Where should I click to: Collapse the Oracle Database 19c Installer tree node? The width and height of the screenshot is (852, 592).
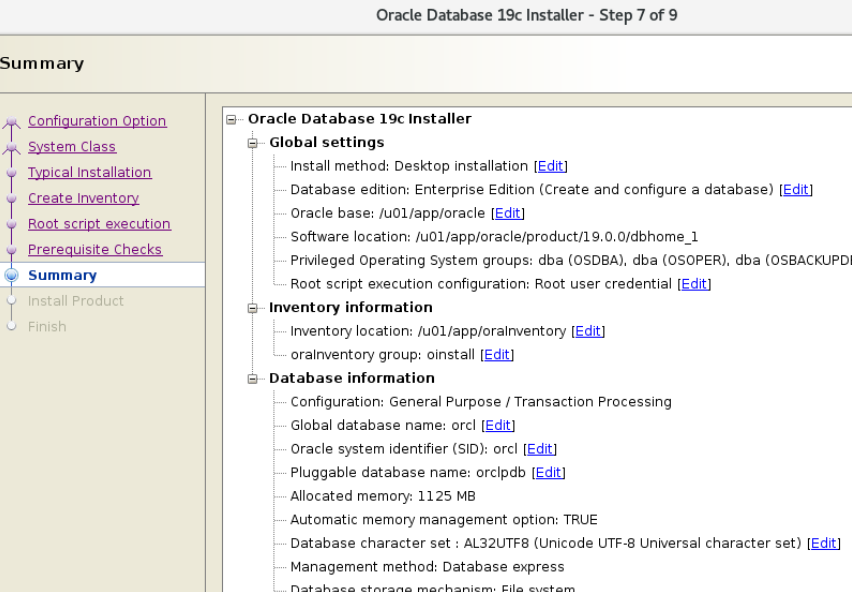[x=231, y=118]
